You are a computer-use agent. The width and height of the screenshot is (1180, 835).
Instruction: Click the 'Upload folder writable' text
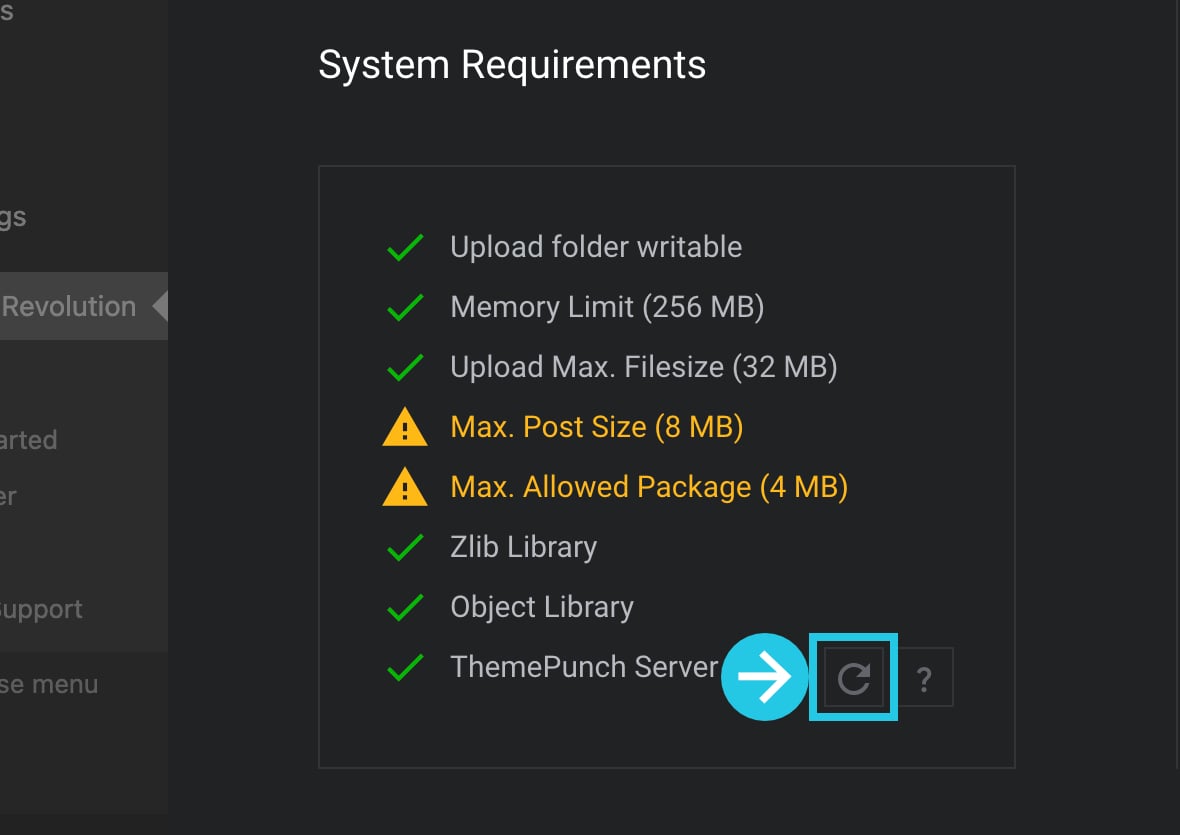tap(596, 247)
